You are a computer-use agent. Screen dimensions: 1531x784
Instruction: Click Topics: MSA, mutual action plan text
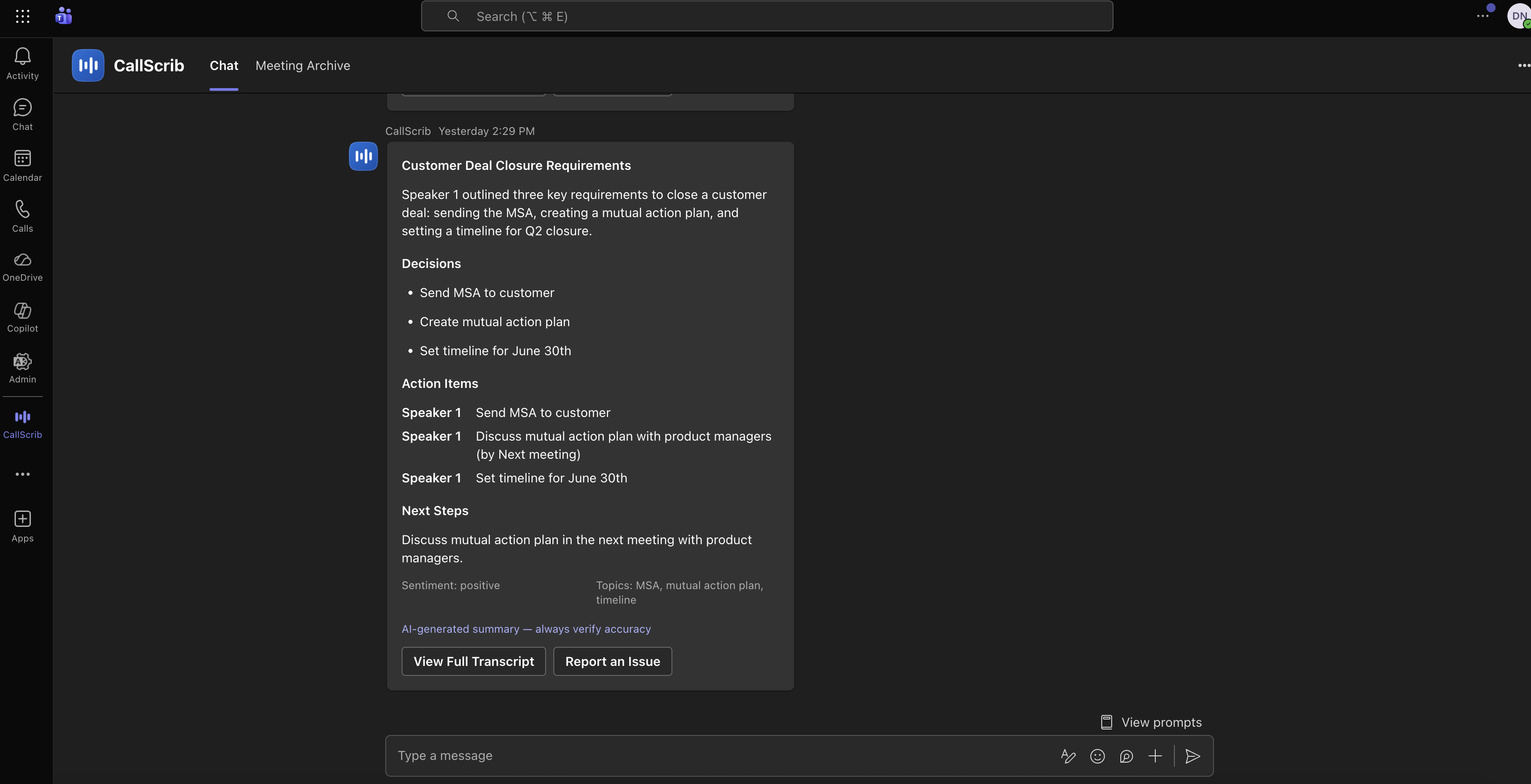point(679,593)
